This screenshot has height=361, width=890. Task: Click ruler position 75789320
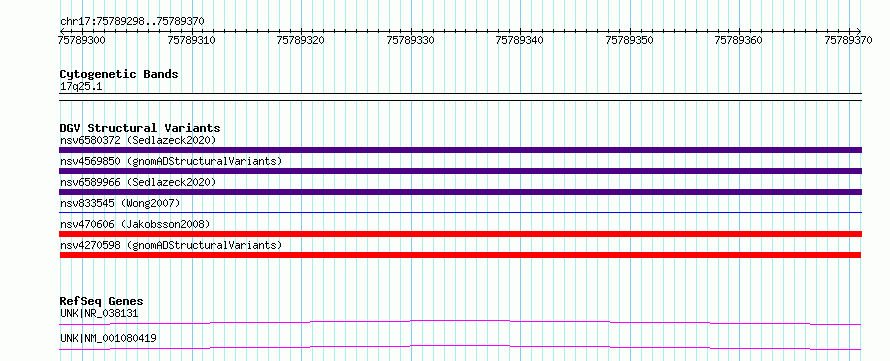[301, 40]
